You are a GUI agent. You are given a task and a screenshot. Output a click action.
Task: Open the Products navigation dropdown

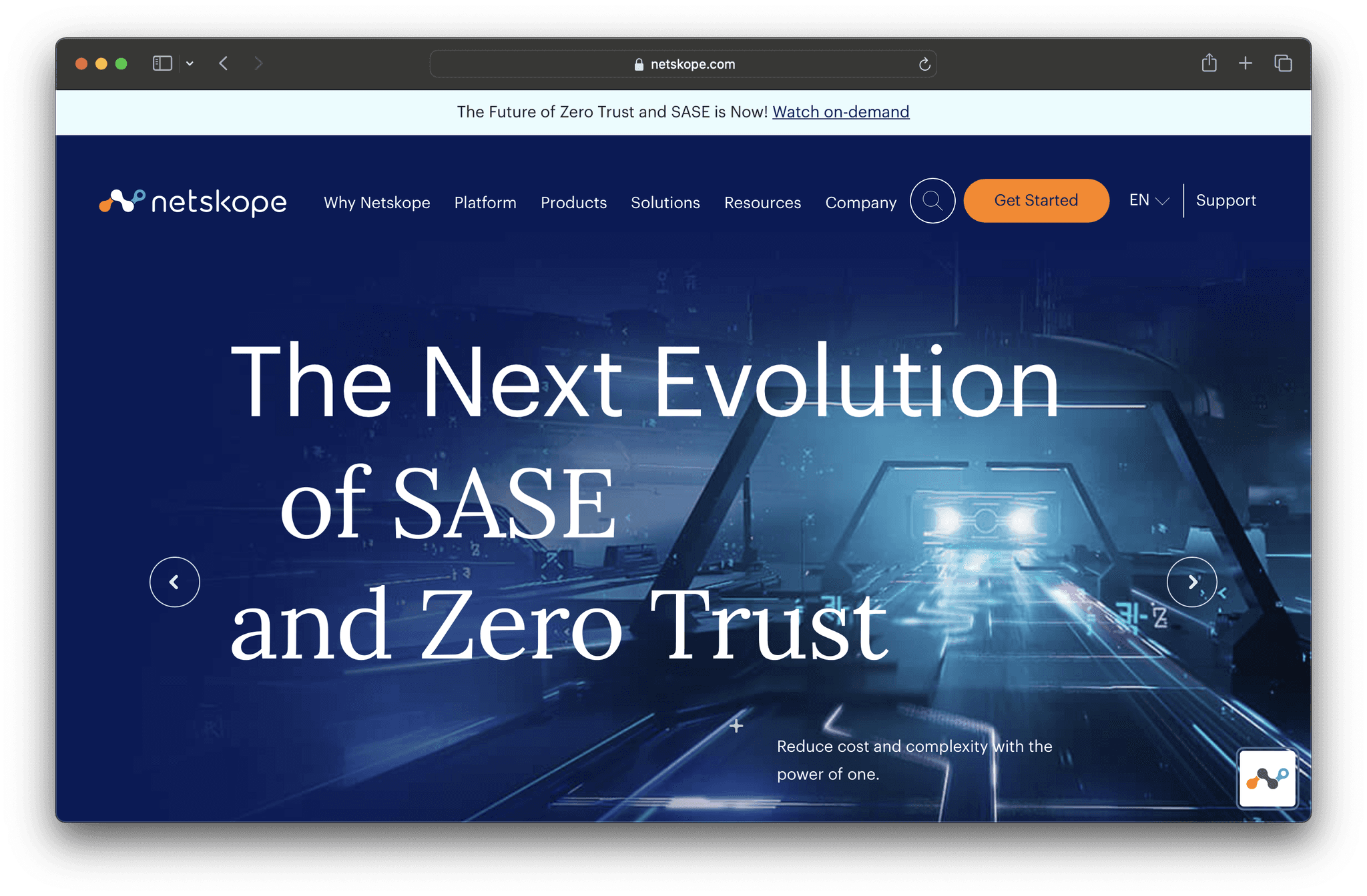click(x=573, y=201)
